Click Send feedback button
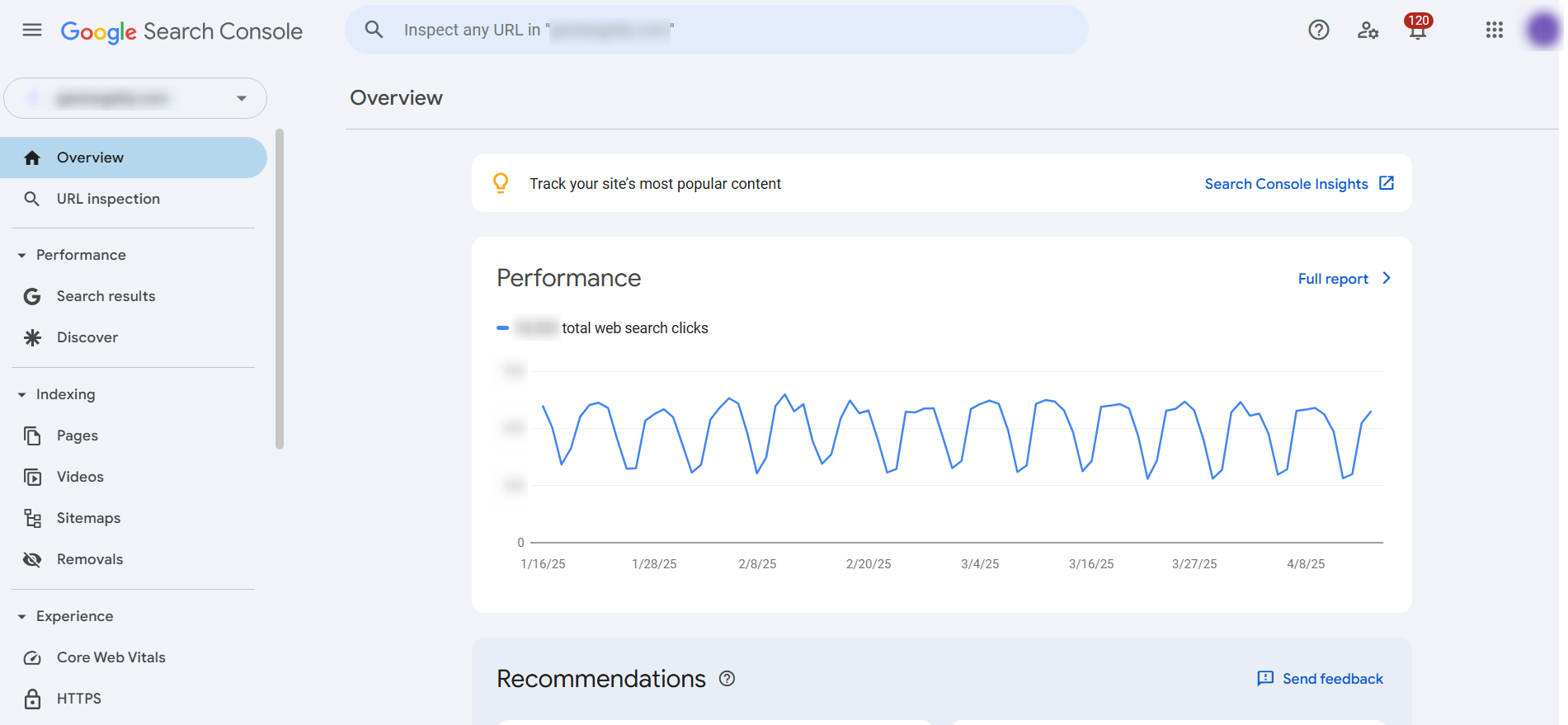 point(1320,679)
